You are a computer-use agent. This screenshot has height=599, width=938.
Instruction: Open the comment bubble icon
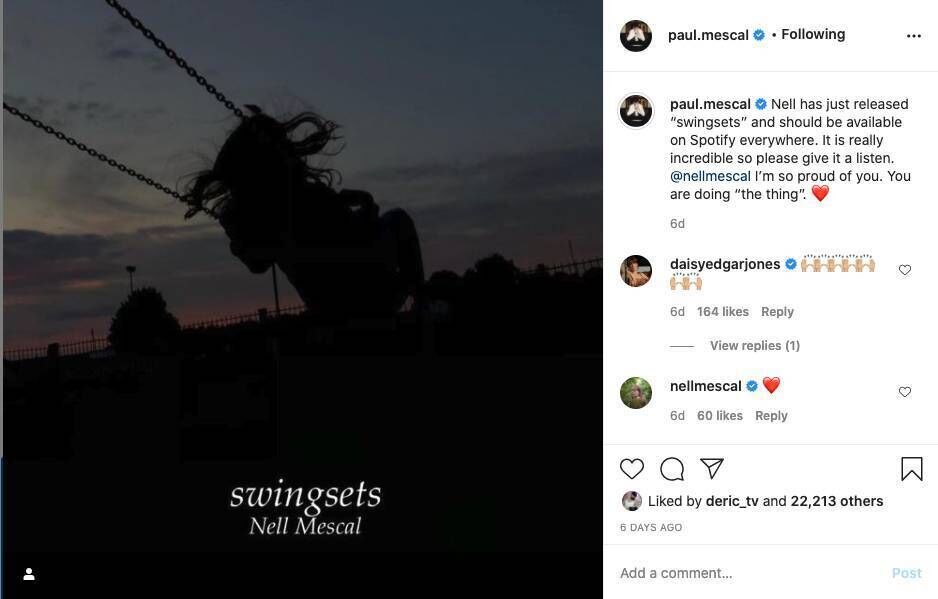pyautogui.click(x=672, y=468)
